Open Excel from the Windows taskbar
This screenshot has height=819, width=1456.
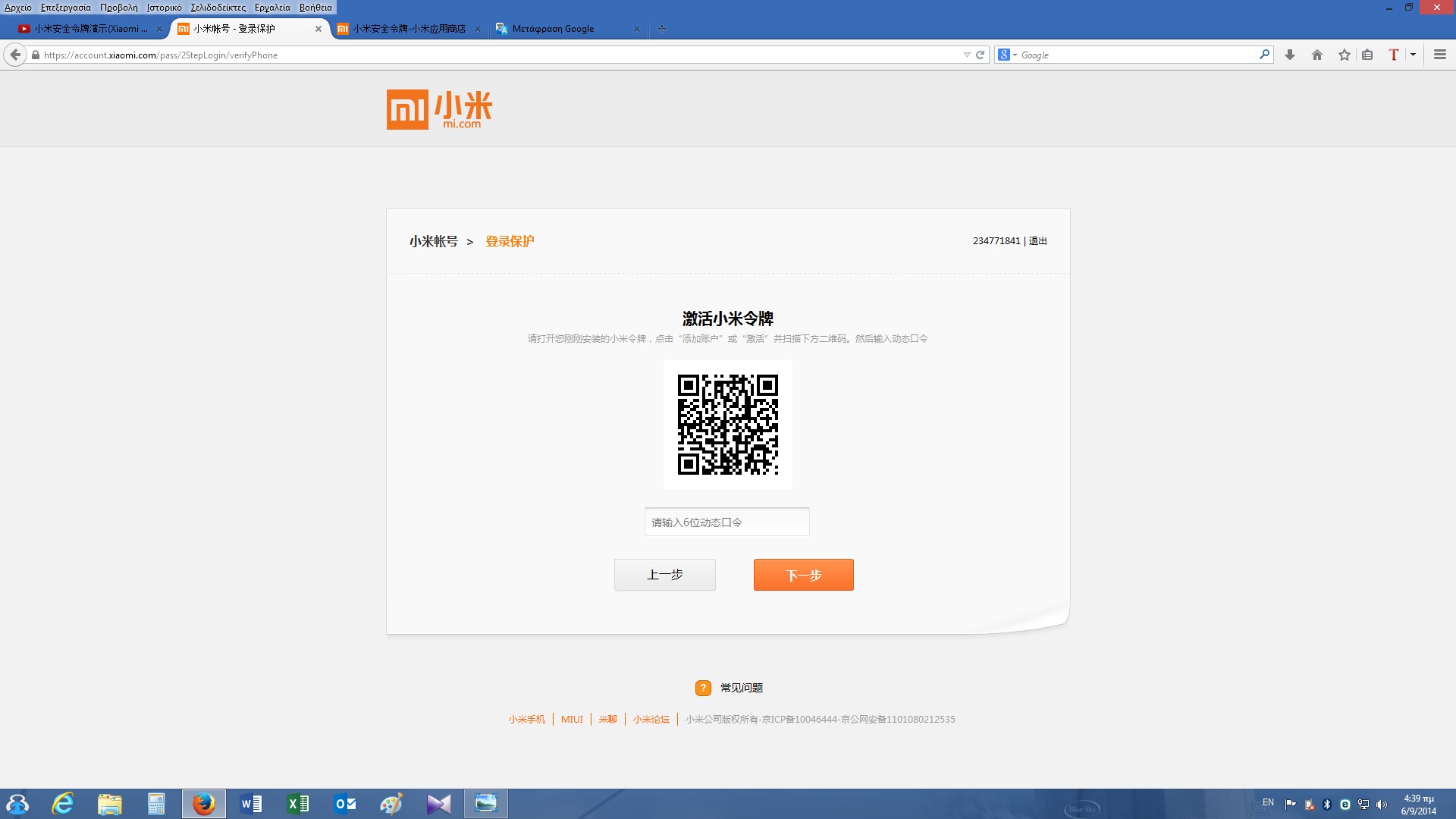[298, 804]
